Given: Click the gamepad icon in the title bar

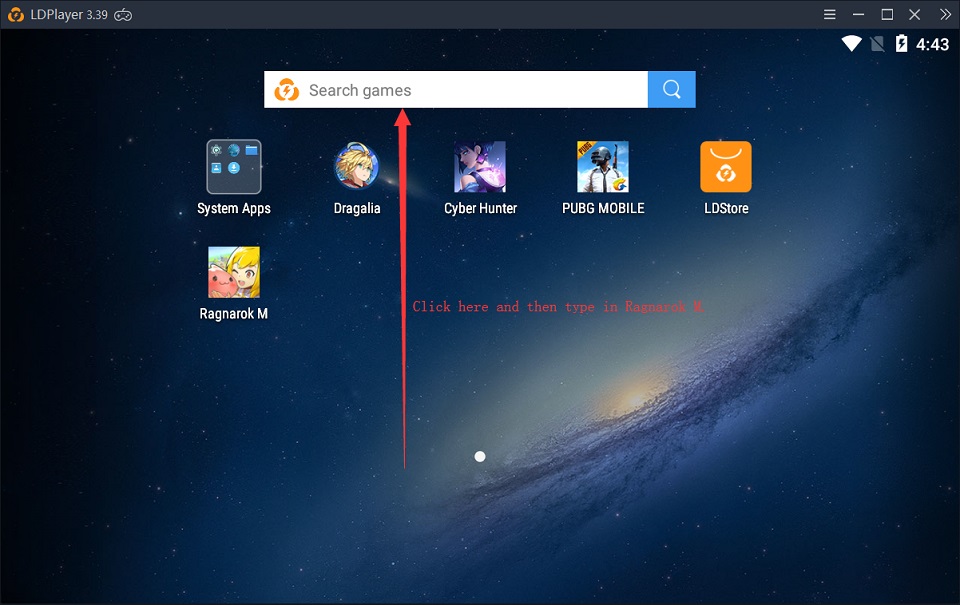Looking at the screenshot, I should pos(123,15).
